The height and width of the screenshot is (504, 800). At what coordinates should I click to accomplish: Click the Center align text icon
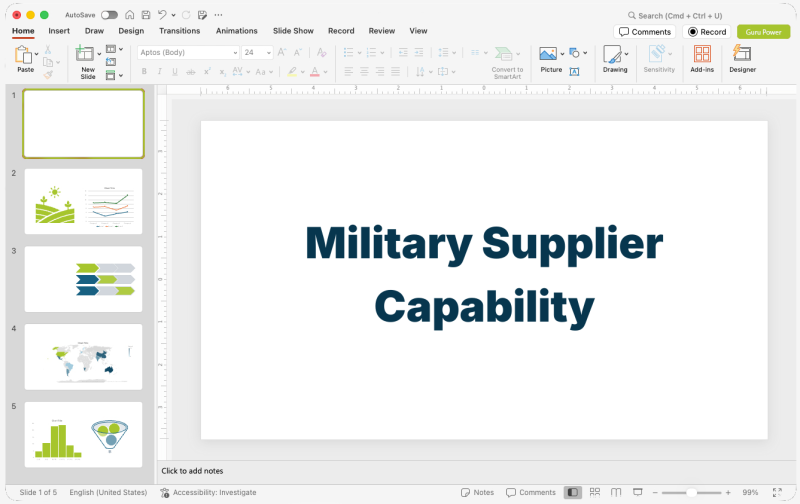point(364,71)
